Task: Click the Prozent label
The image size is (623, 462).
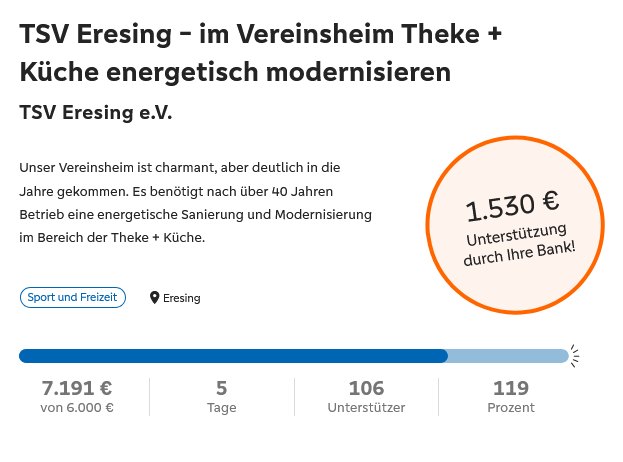Action: tap(511, 408)
